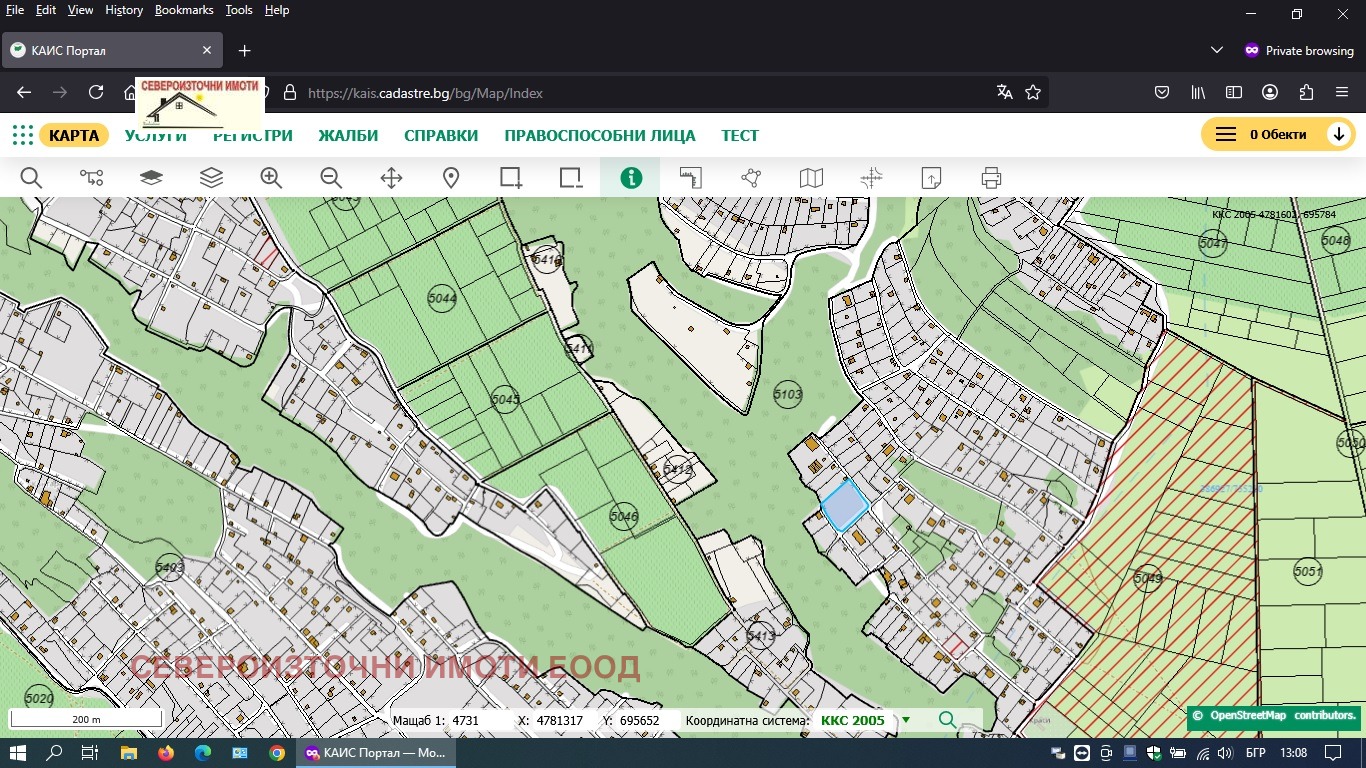The width and height of the screenshot is (1366, 768).
Task: Open Firefox list all tabs chevron
Action: coord(1217,50)
